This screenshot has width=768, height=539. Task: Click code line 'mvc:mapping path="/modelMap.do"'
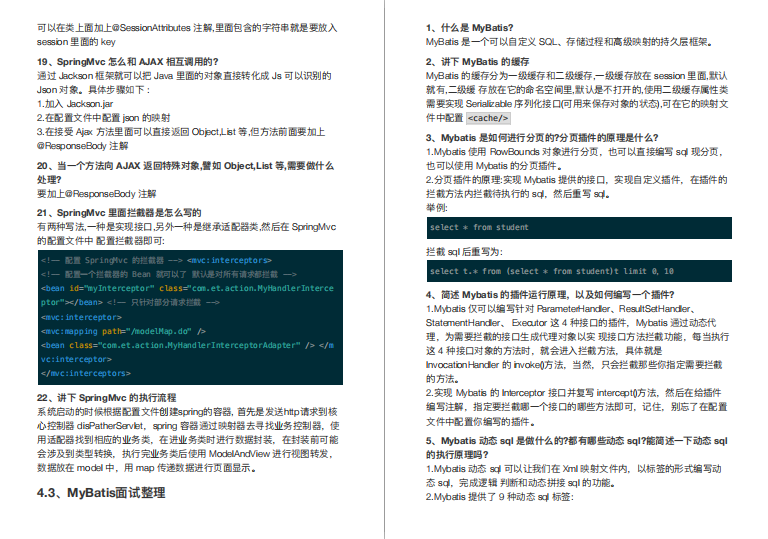123,331
